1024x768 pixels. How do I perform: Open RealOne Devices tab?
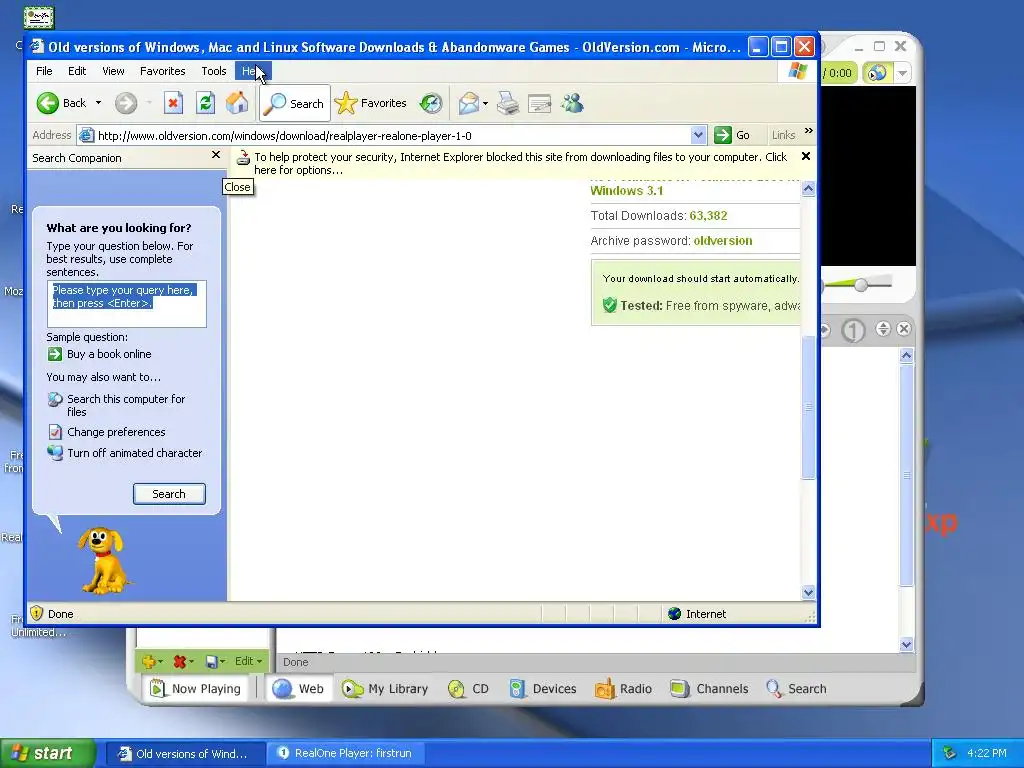[543, 688]
